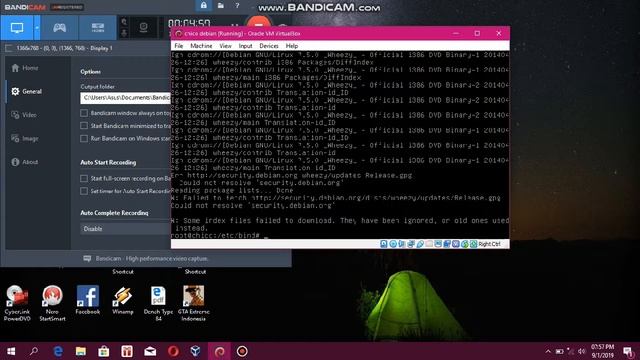Click VirtualBox network adapter status icon

(411, 244)
